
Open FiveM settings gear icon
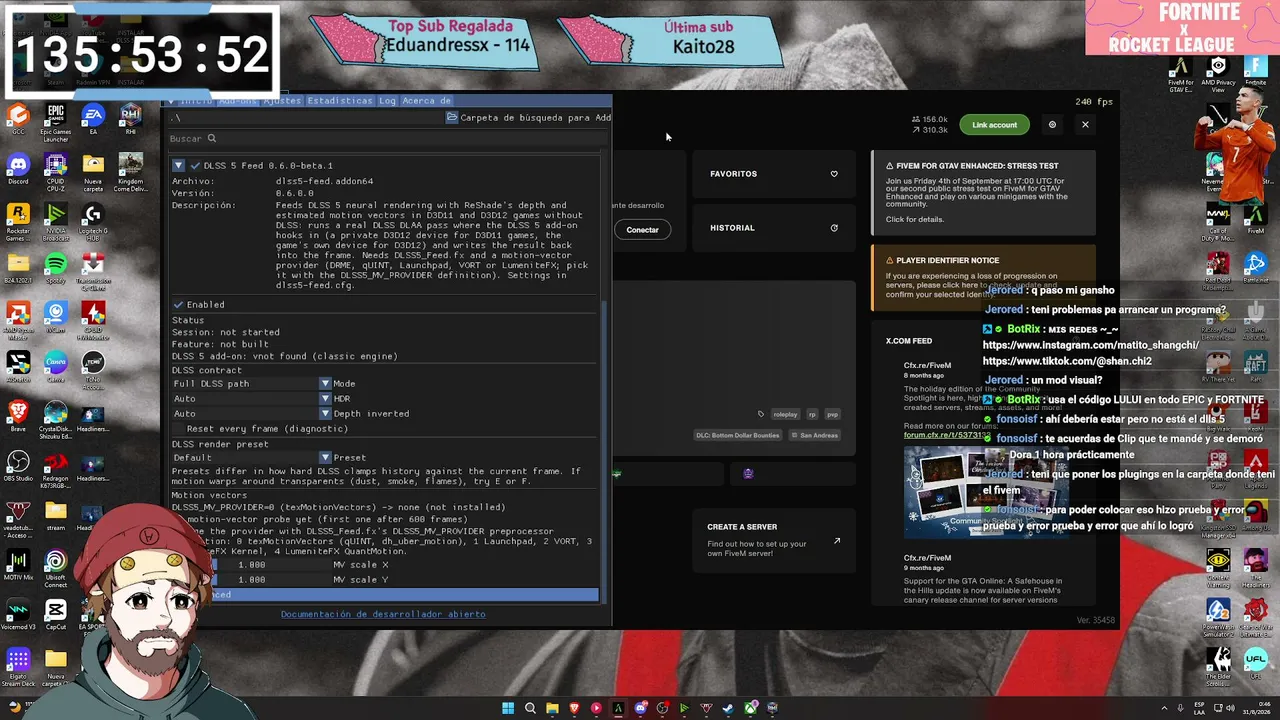pyautogui.click(x=1052, y=125)
